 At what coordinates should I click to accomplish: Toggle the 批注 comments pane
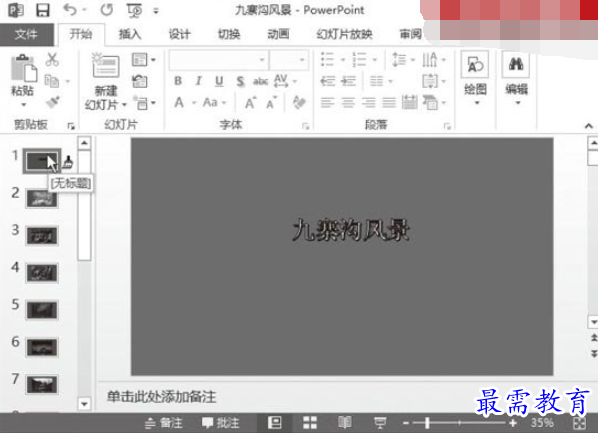pyautogui.click(x=221, y=423)
